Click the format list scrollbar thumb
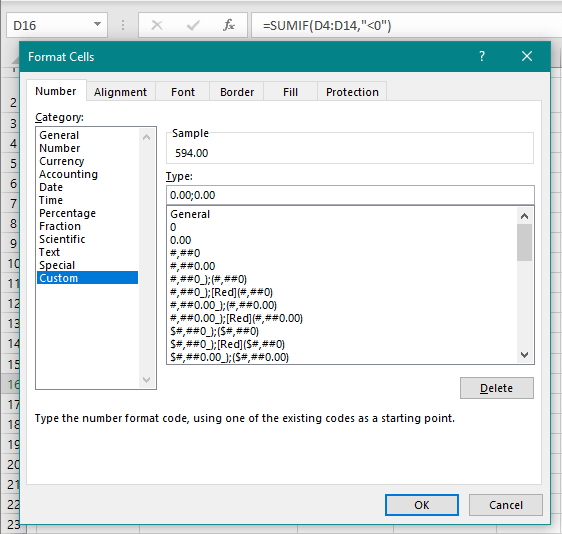The height and width of the screenshot is (534, 562). pyautogui.click(x=524, y=242)
